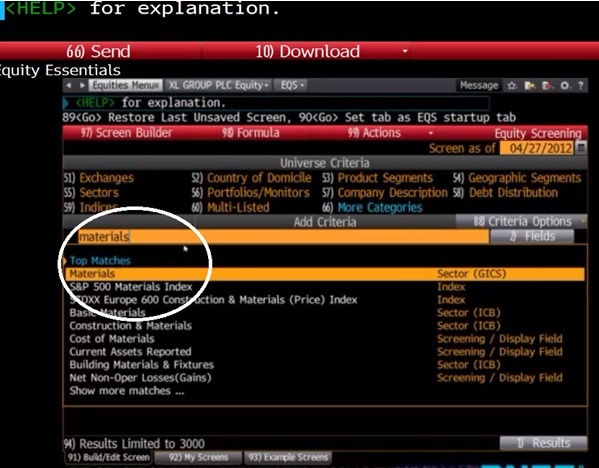Click the back navigation arrow in toolbar
The image size is (599, 468).
(69, 85)
